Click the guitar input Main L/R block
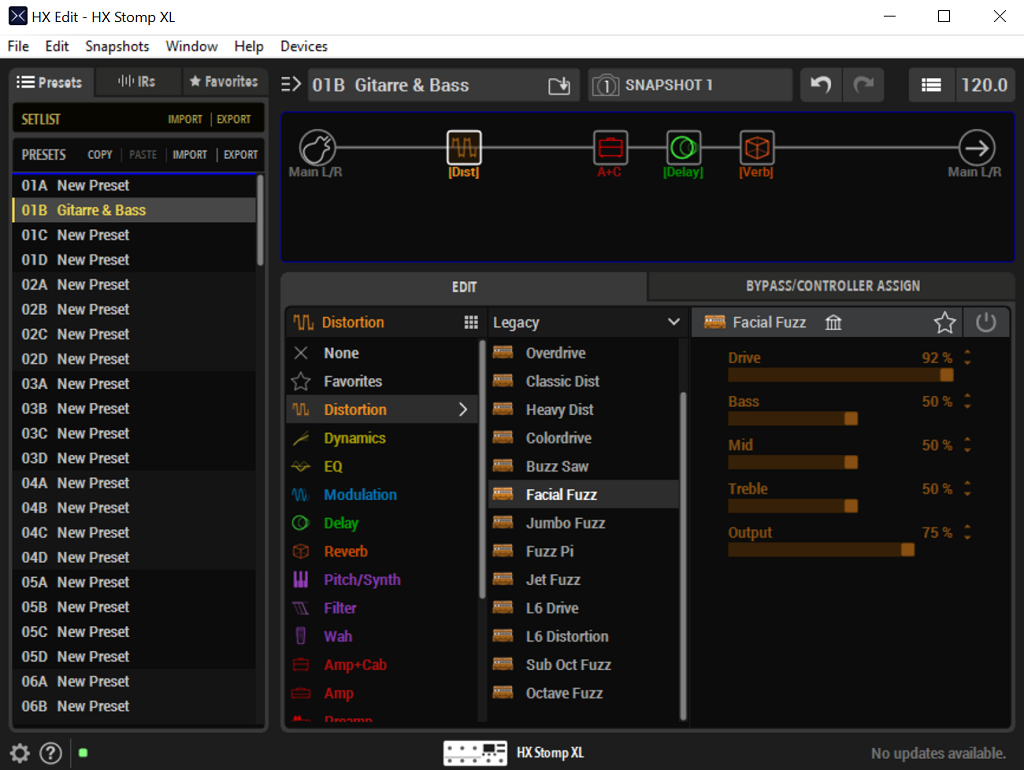 pos(317,148)
